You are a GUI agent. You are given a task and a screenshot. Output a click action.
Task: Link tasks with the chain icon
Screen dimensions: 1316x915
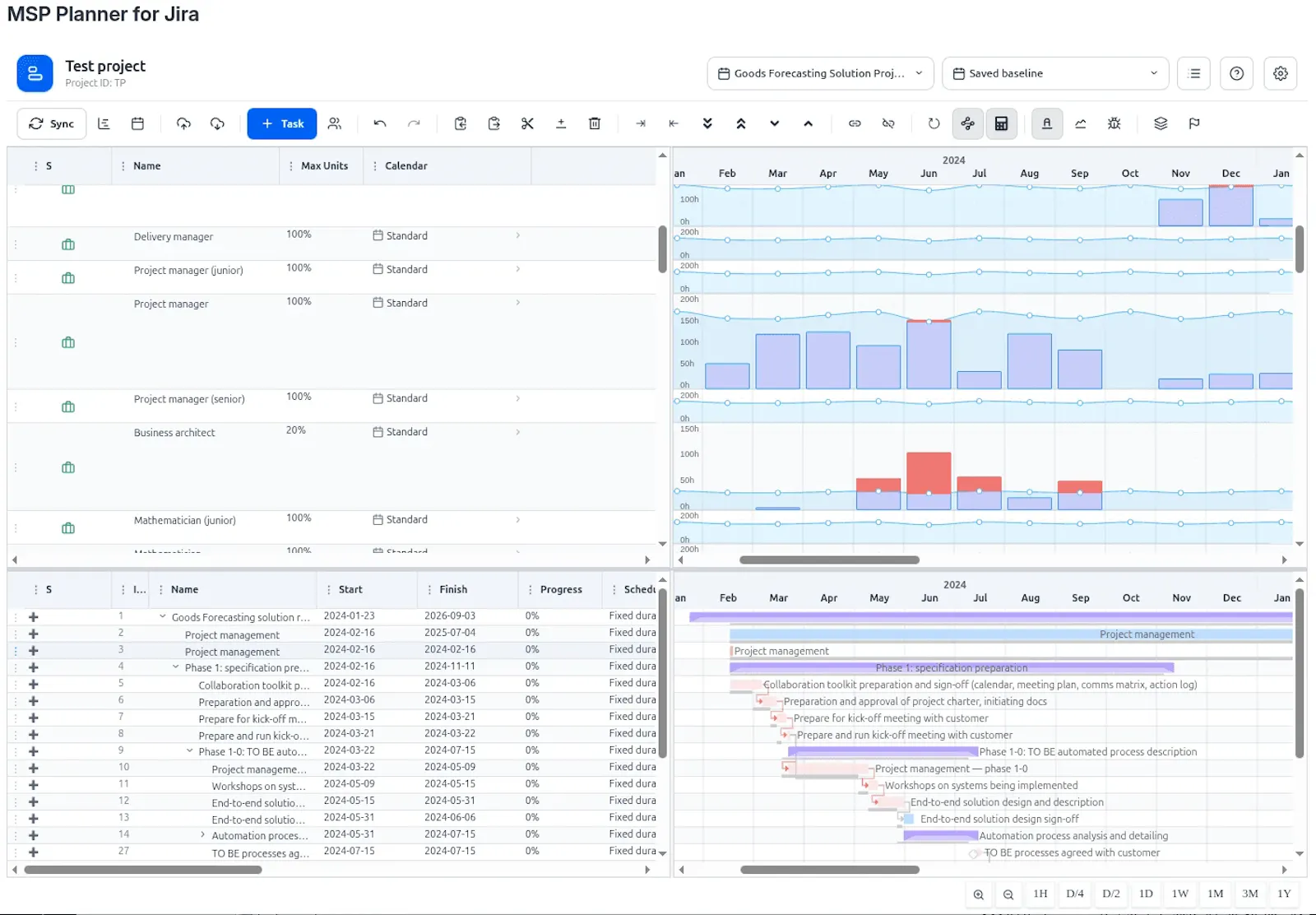point(855,123)
